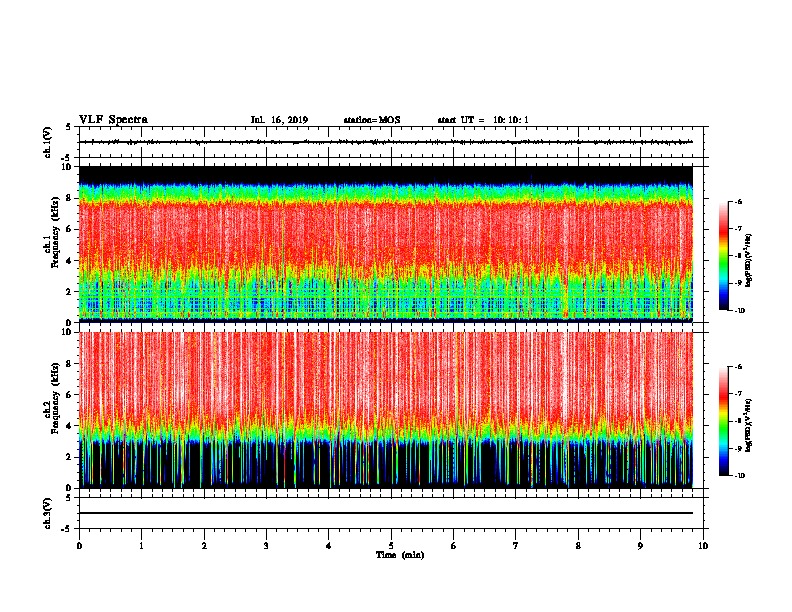The image size is (792, 612).
Task: Click the ch.2 spectrogram "8" kHz tick label
Action: pos(70,364)
